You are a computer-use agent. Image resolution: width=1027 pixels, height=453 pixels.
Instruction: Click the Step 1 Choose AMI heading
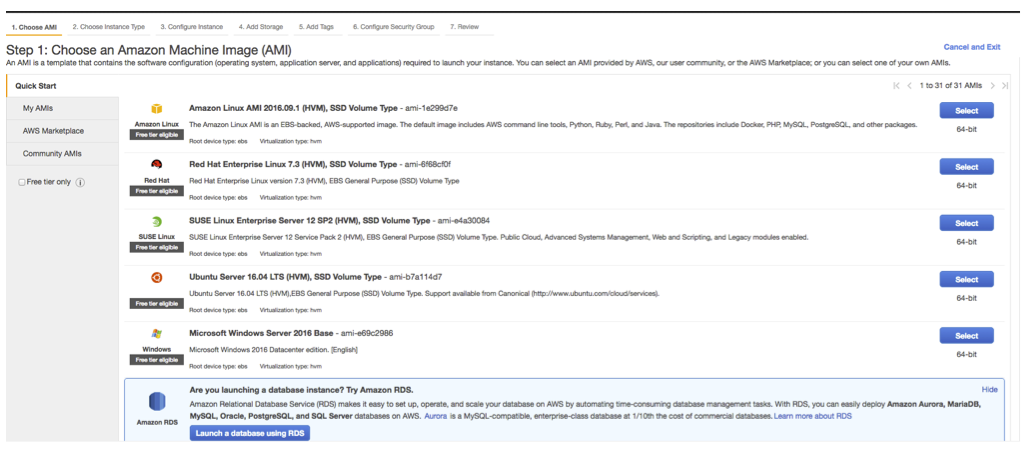click(149, 50)
